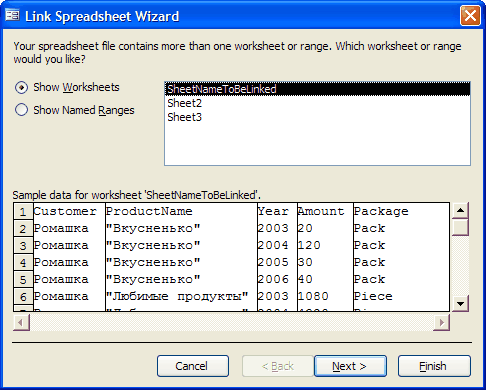Choose Sheet3 from the worksheet list
This screenshot has height=390, width=486.
click(317, 117)
